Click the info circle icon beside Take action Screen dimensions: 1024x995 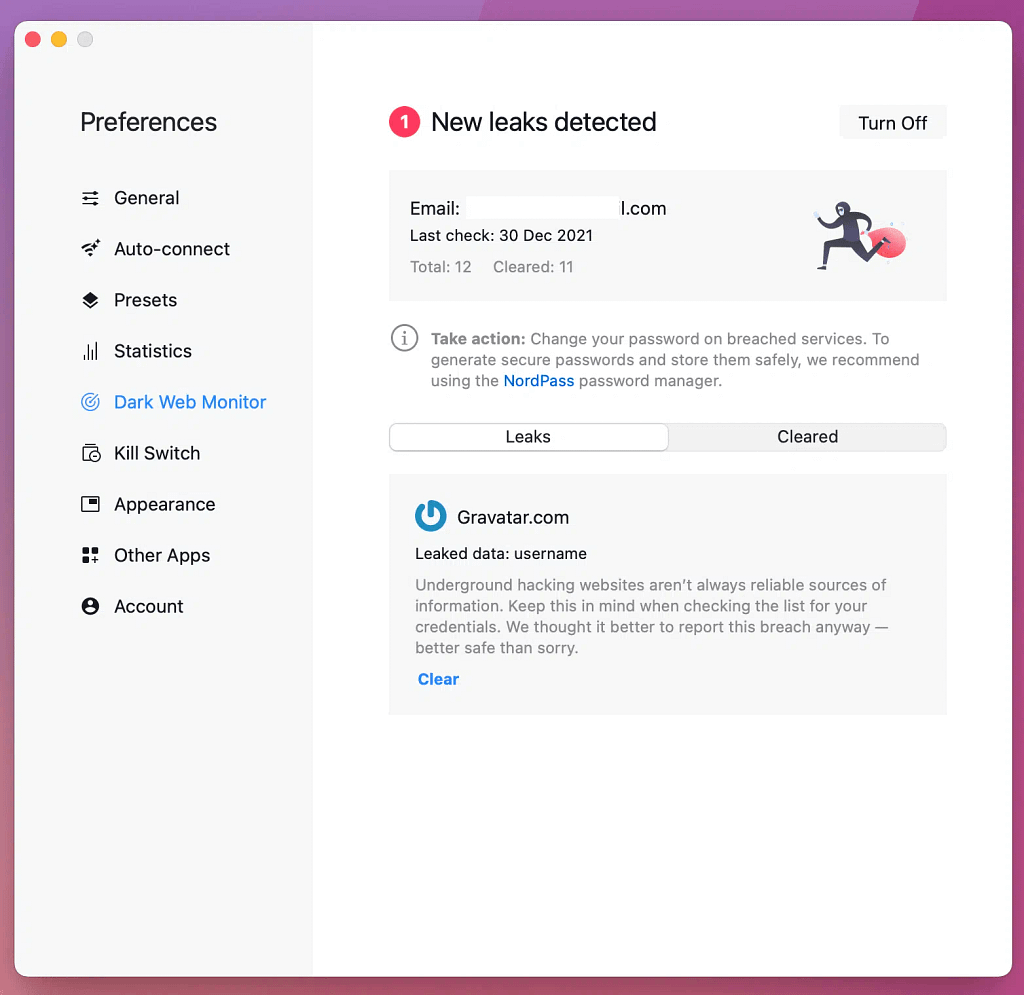click(x=404, y=338)
